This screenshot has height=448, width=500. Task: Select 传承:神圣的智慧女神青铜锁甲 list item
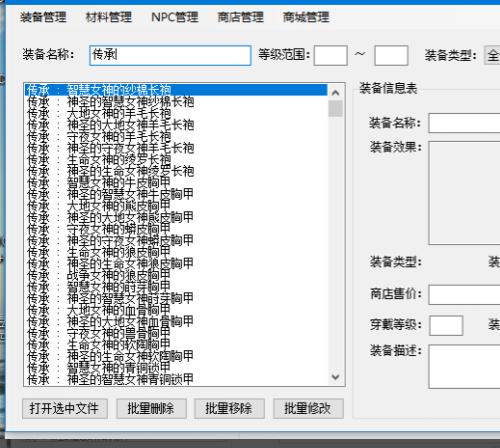coord(176,379)
